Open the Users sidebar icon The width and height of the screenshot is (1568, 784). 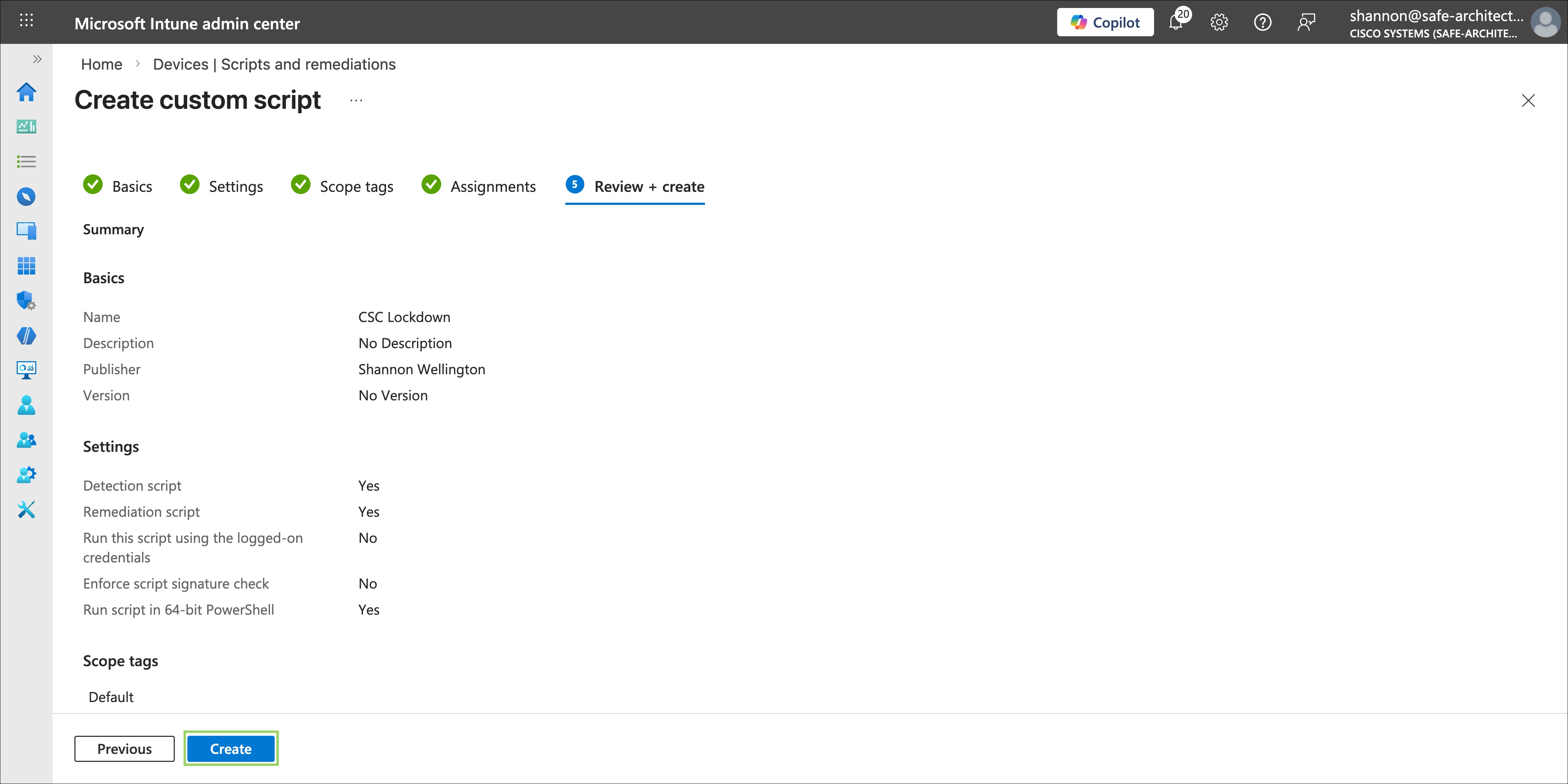[x=26, y=405]
